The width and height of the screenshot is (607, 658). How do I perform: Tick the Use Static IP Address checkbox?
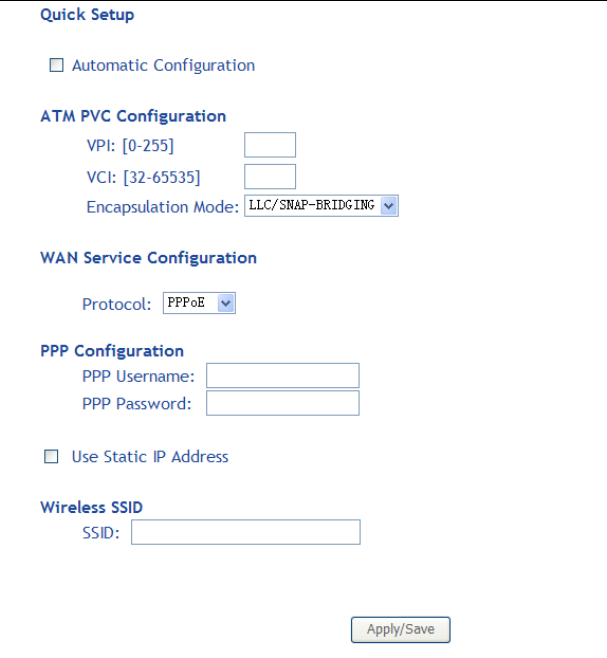[x=51, y=457]
